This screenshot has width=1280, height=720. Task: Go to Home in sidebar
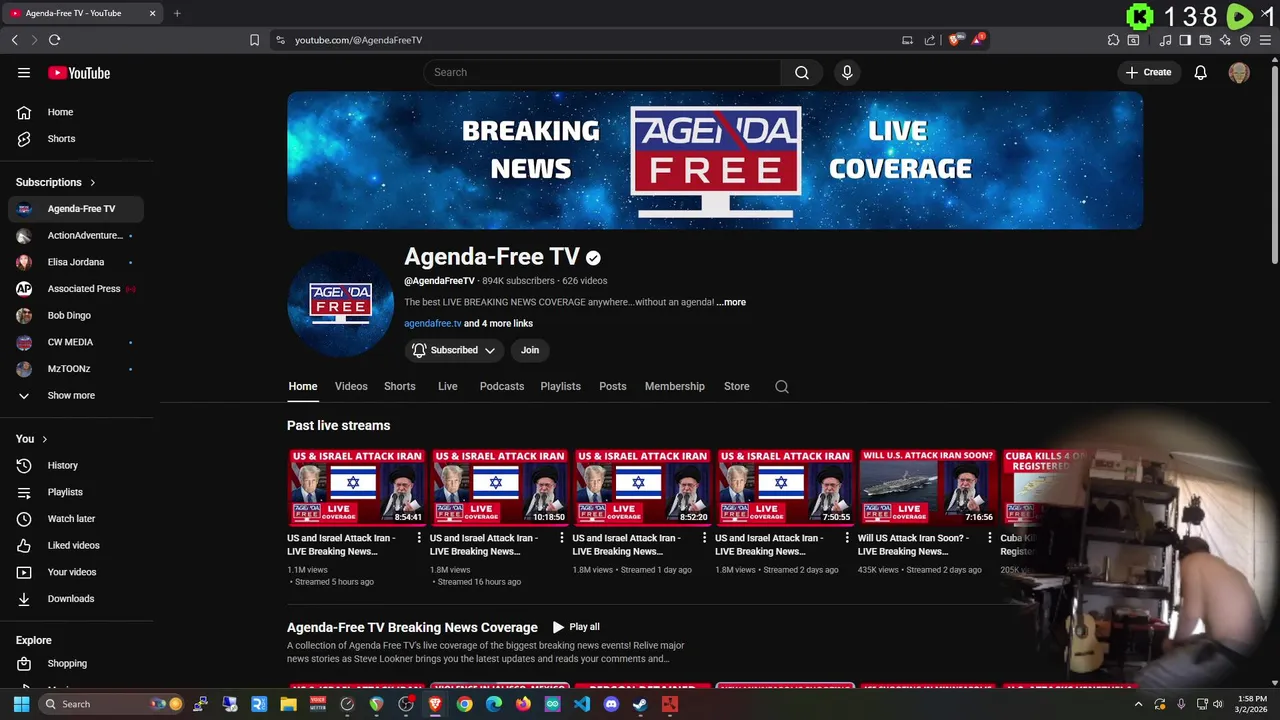[x=76, y=112]
